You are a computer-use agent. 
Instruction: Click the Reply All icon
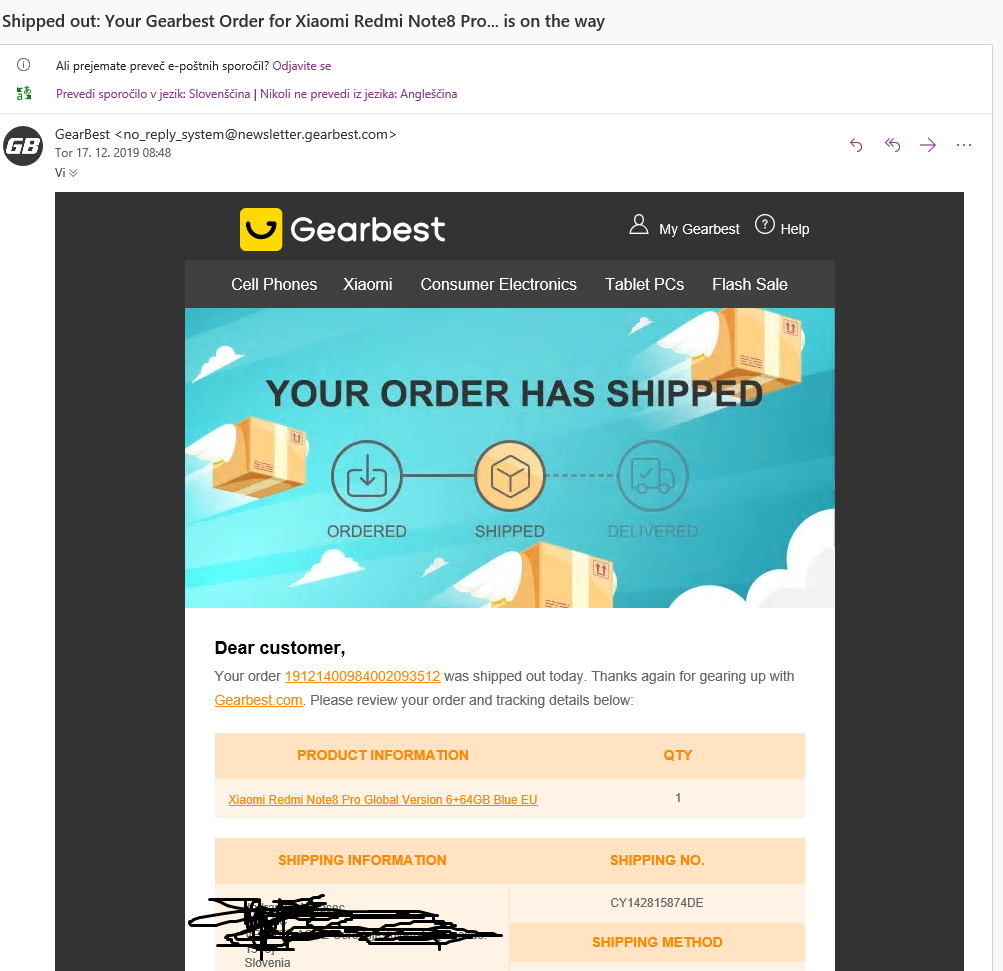pyautogui.click(x=892, y=145)
